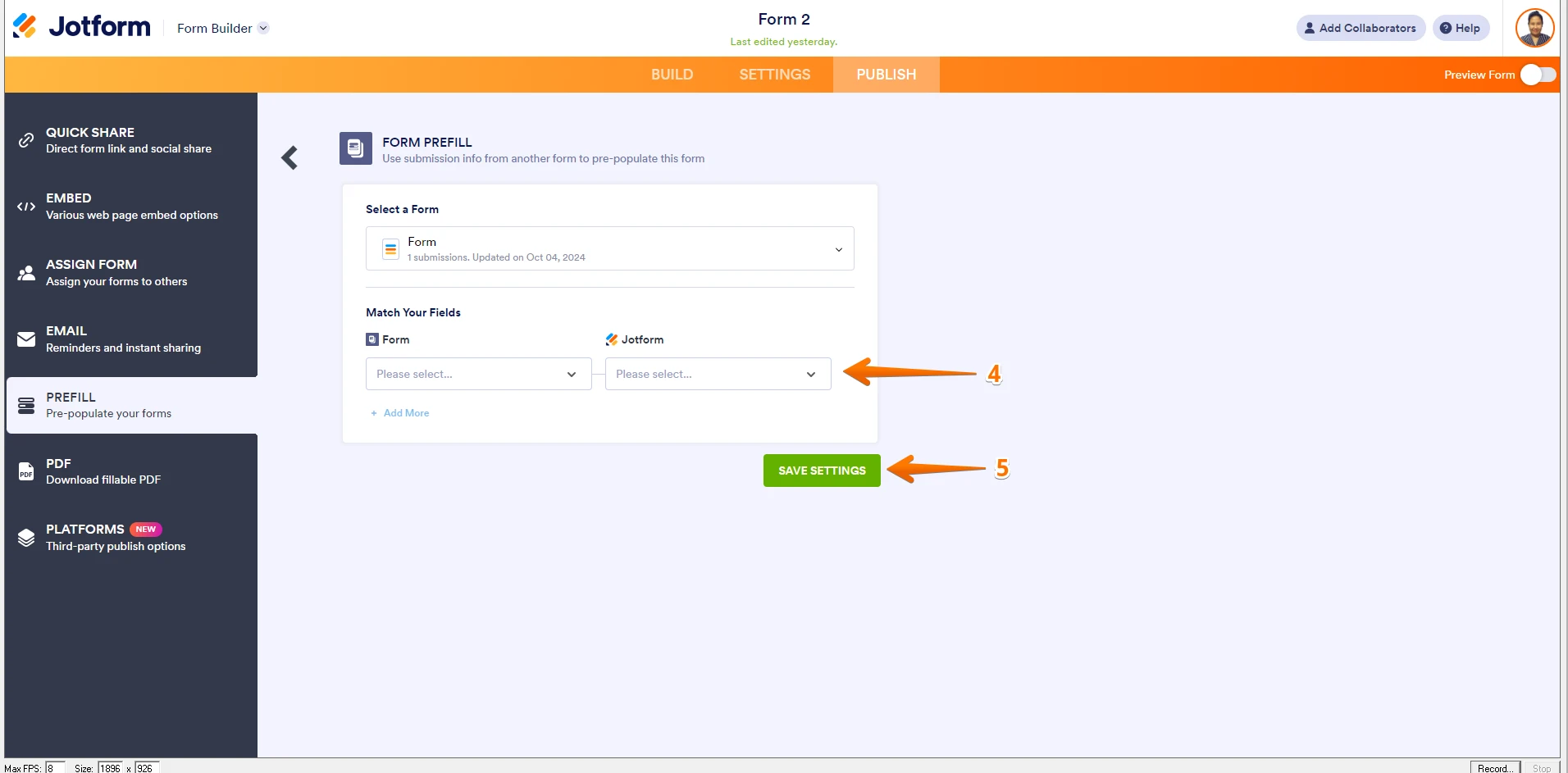
Task: Select the Email envelope icon
Action: pyautogui.click(x=26, y=339)
